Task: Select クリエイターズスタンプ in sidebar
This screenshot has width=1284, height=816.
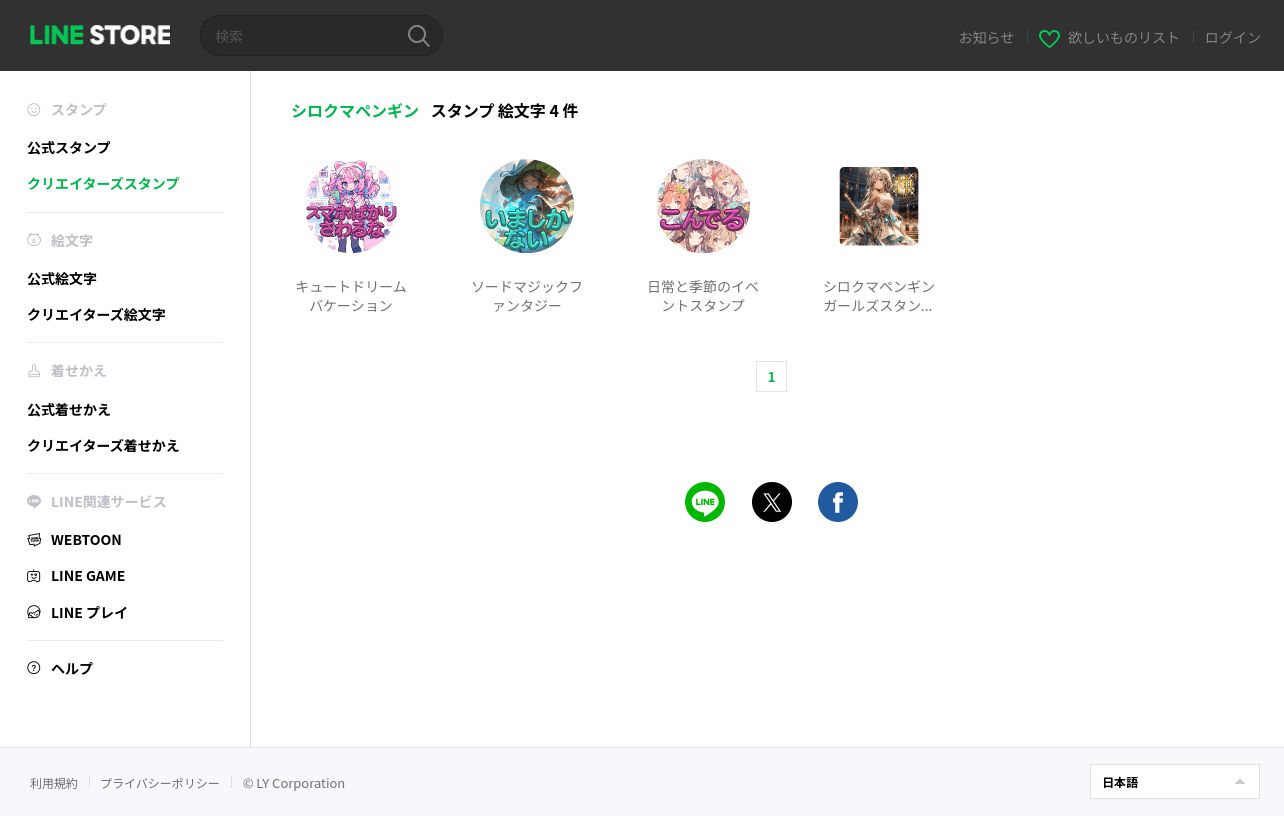Action: pos(103,183)
